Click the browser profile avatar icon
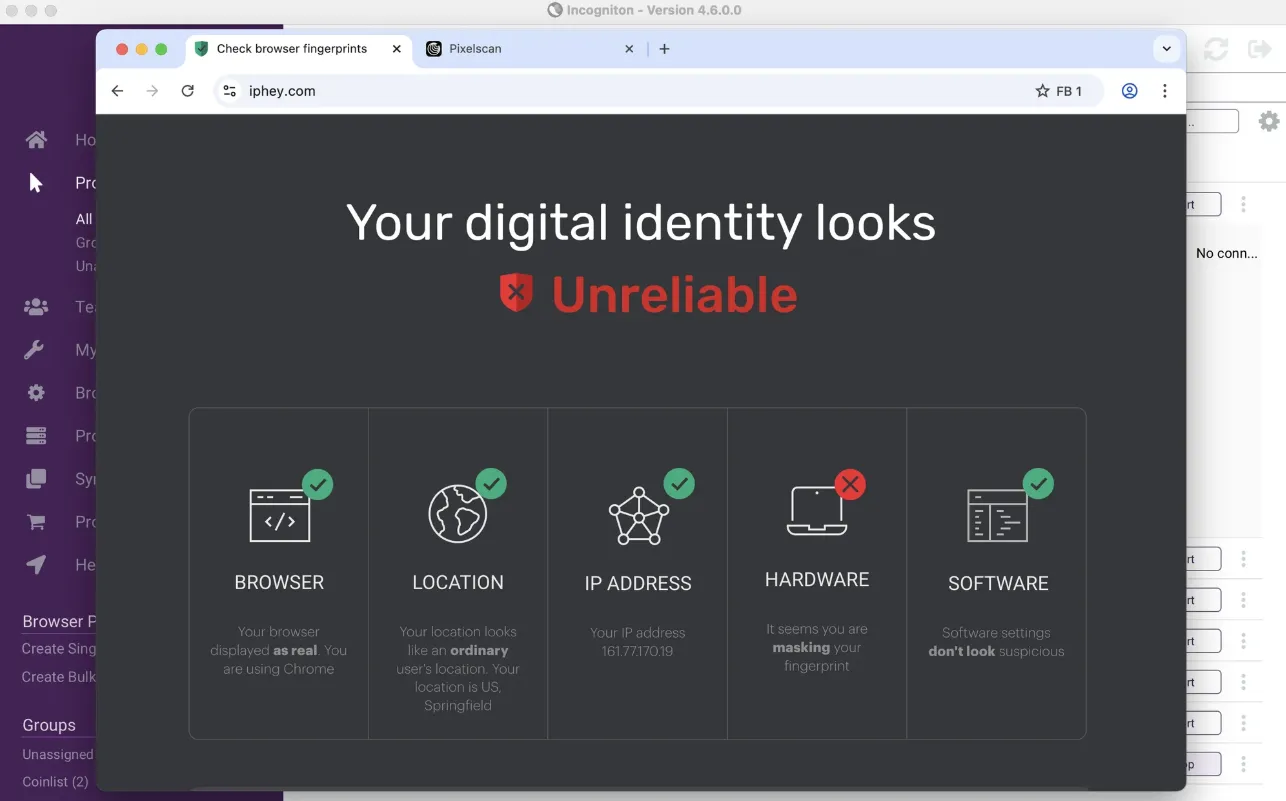 click(1129, 90)
